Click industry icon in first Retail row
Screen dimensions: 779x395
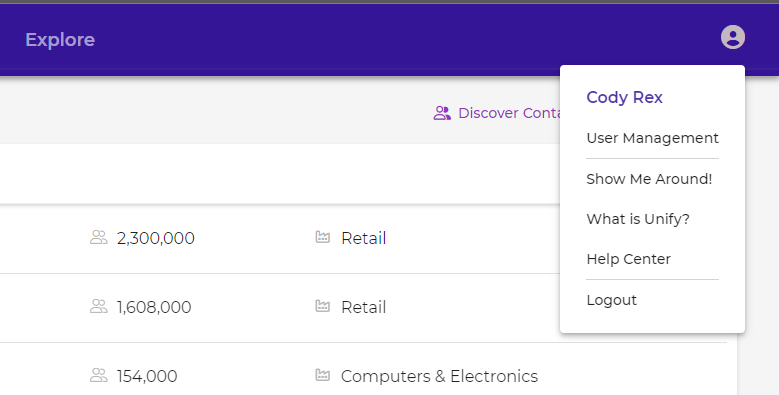coord(322,237)
